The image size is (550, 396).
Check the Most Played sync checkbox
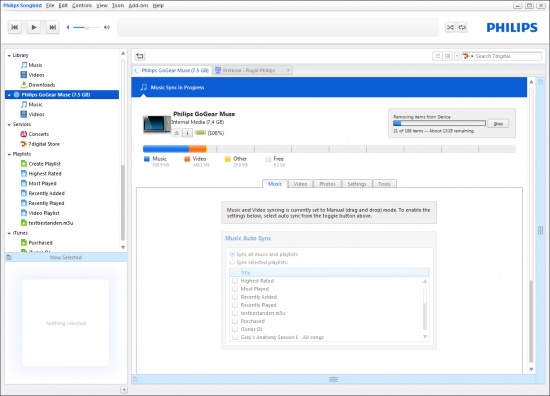[x=235, y=289]
